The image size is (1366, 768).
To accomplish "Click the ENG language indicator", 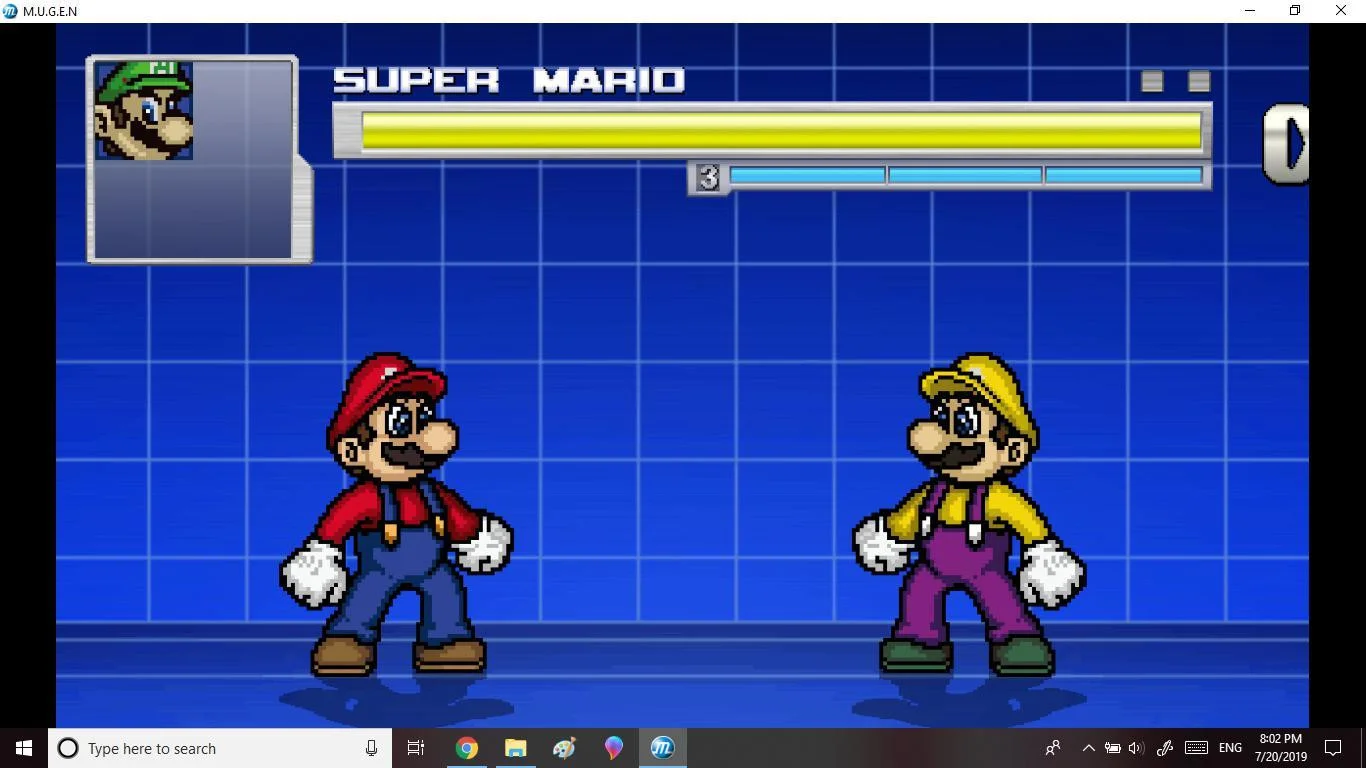I will click(1230, 748).
